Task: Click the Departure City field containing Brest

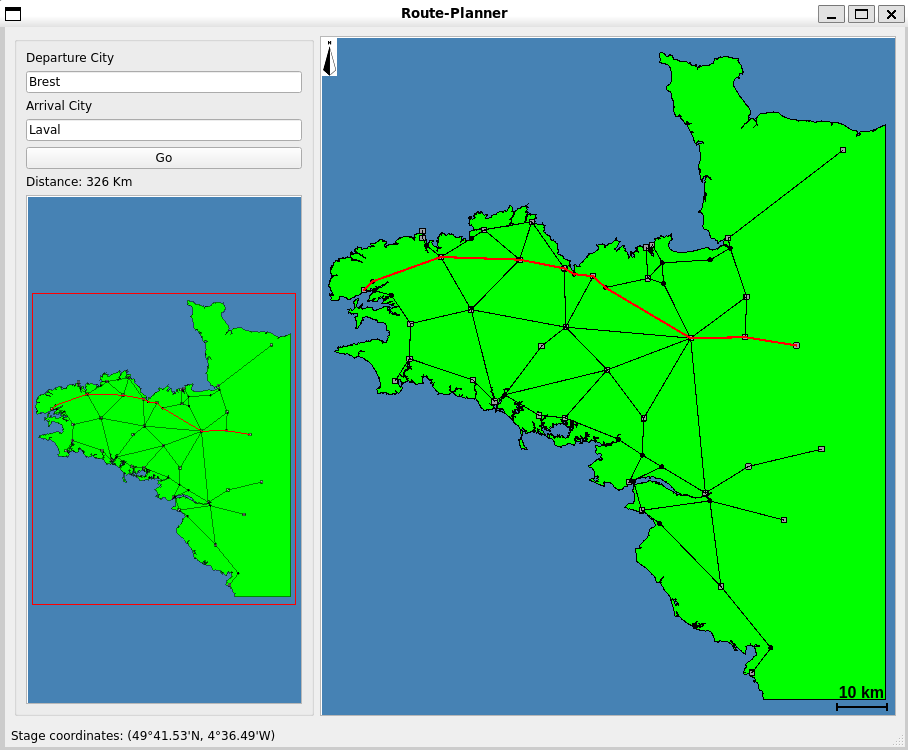Action: (x=163, y=82)
